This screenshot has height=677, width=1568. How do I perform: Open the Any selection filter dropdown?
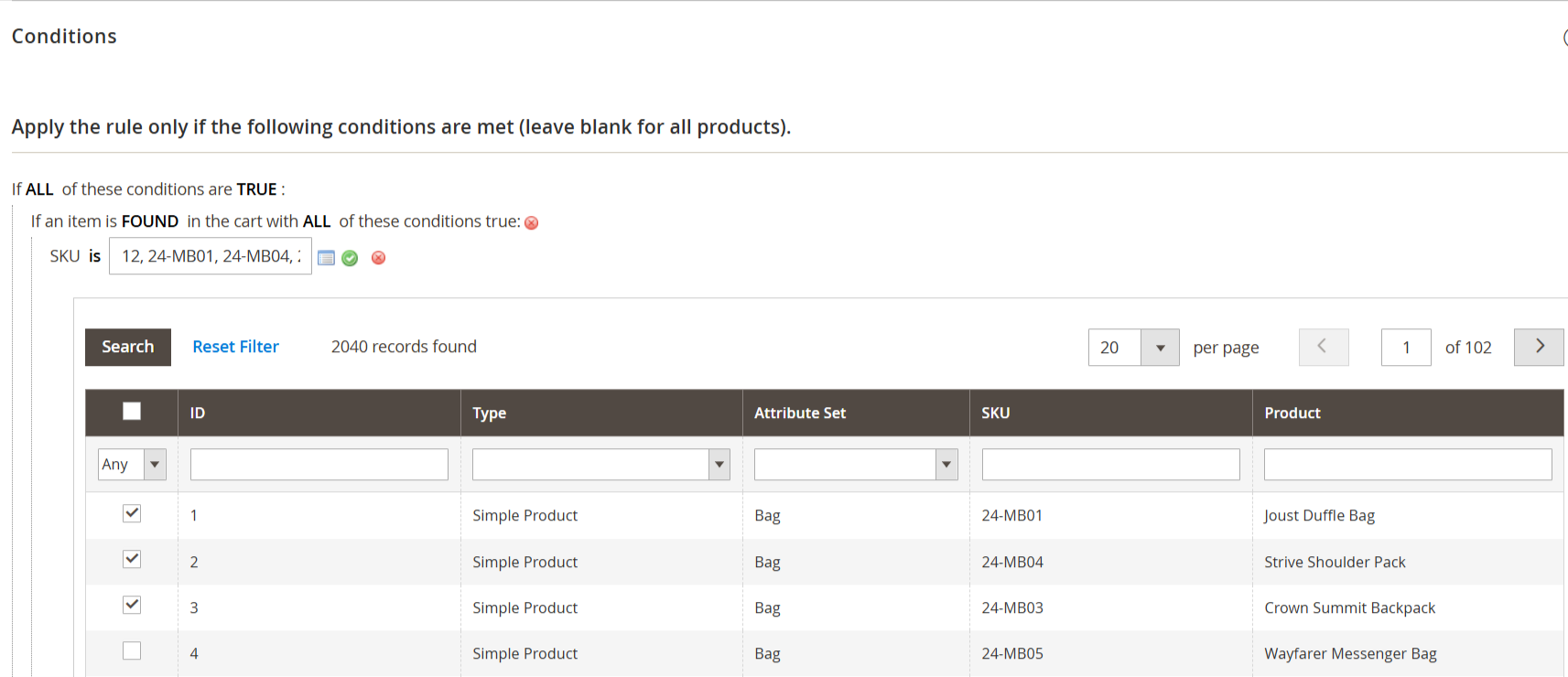tap(132, 465)
